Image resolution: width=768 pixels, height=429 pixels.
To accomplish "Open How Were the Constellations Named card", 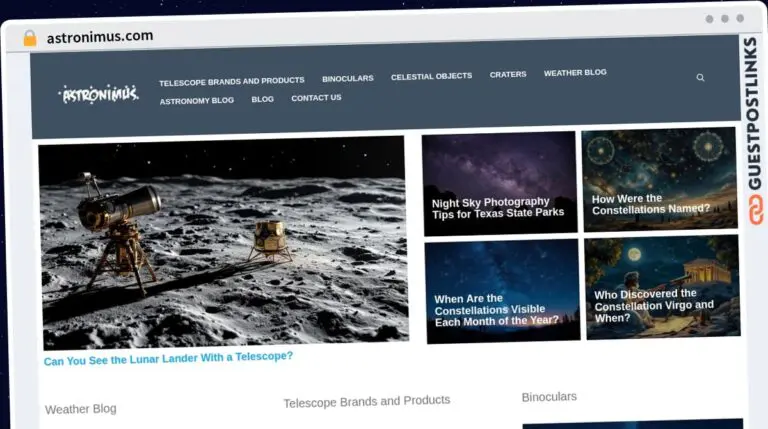I will point(659,179).
